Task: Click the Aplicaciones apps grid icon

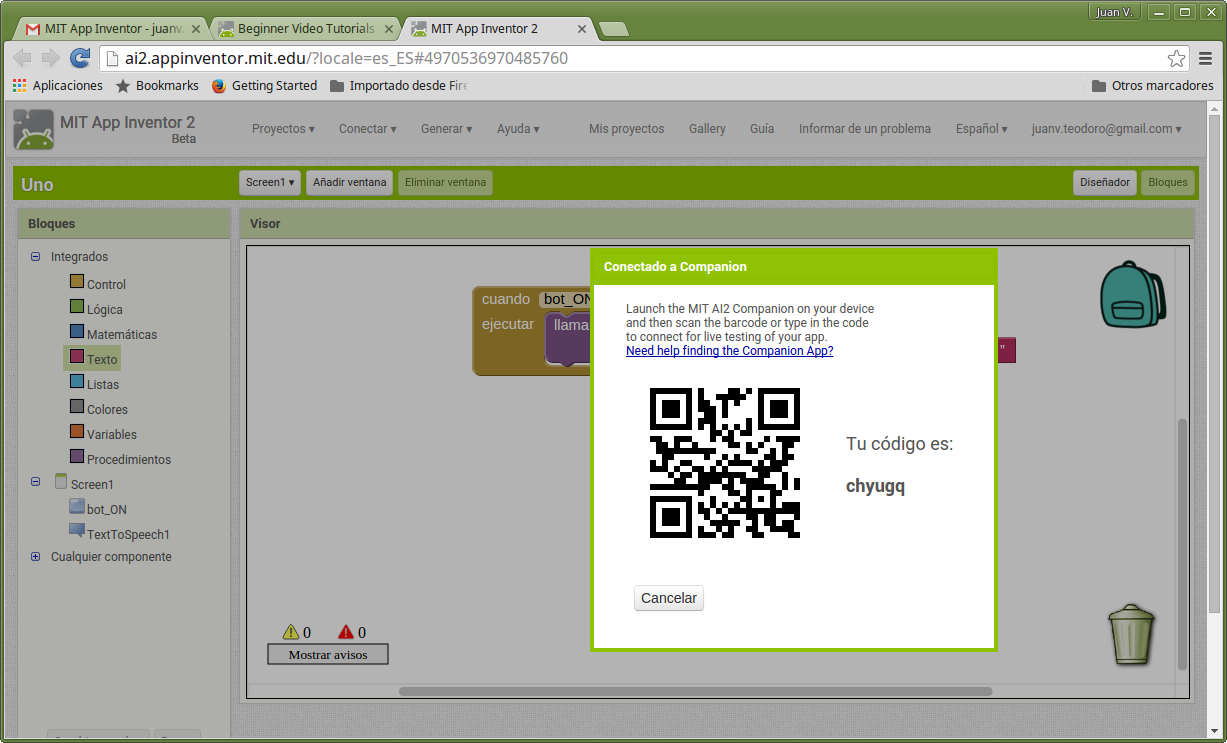Action: pos(20,86)
